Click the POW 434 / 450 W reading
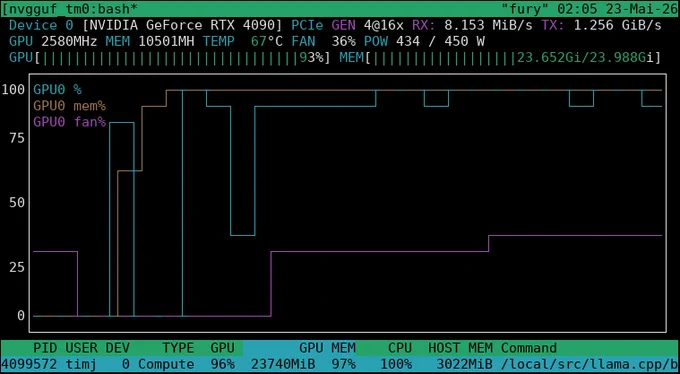 (x=424, y=42)
